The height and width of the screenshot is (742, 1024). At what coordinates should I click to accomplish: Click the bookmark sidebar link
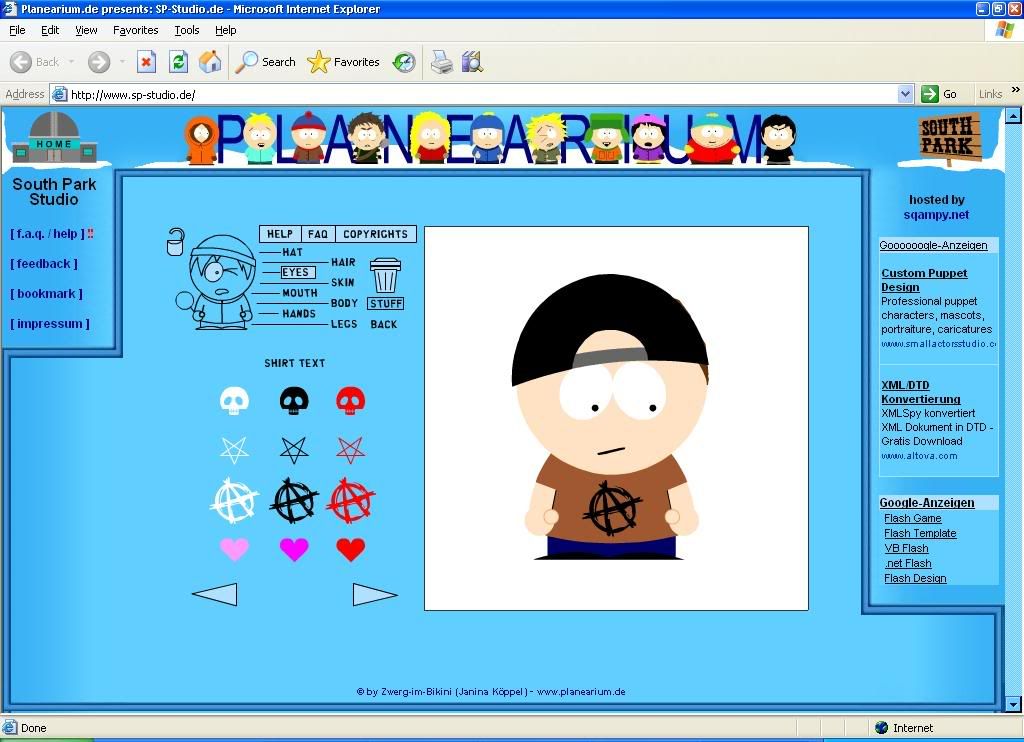[46, 294]
